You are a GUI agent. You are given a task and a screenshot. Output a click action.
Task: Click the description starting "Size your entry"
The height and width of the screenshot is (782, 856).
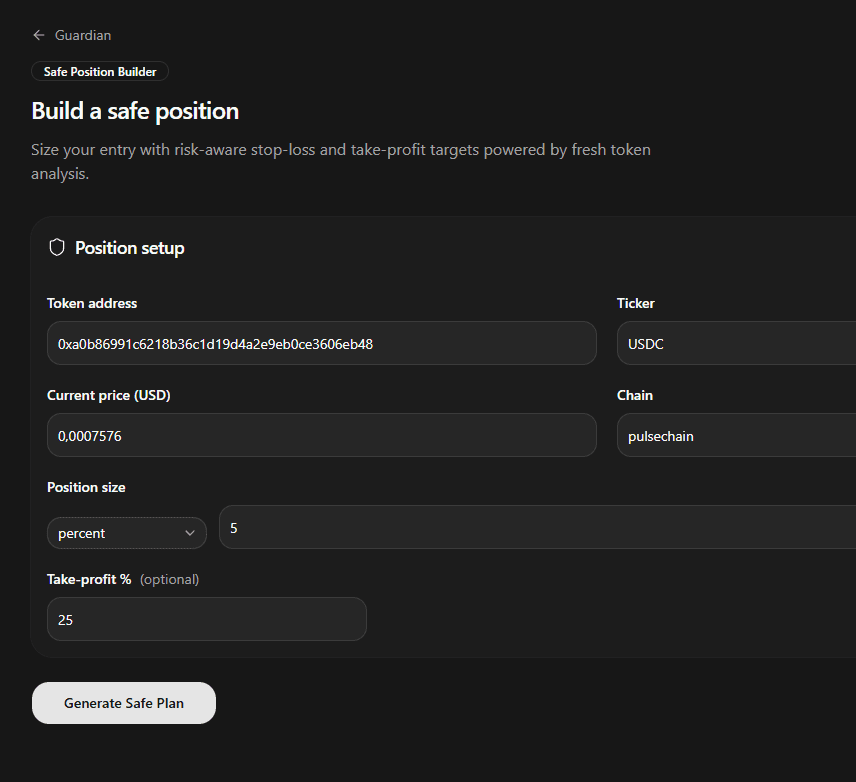[341, 162]
